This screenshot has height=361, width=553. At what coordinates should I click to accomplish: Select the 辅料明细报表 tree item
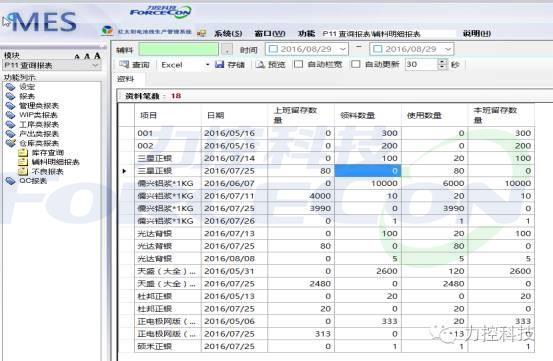click(x=55, y=162)
